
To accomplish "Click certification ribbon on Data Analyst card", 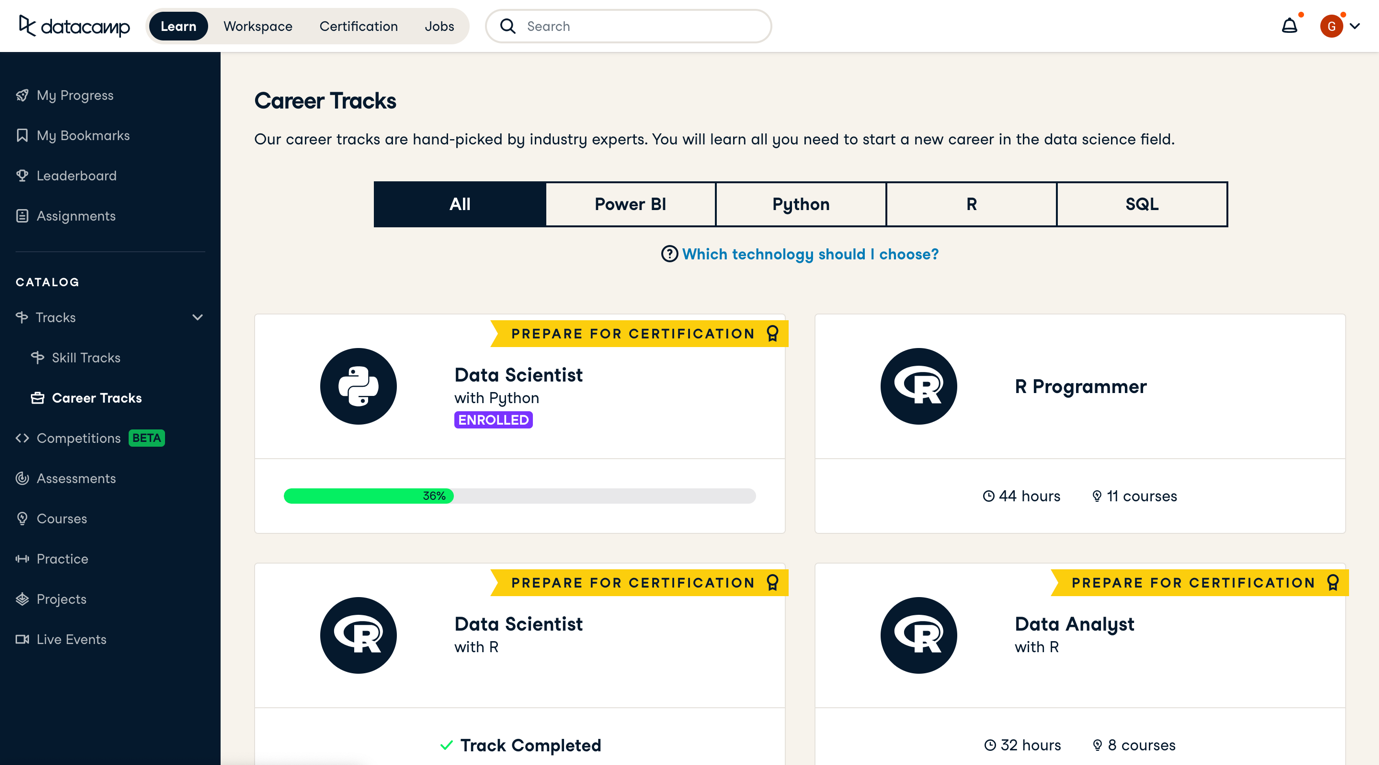I will click(x=1199, y=583).
